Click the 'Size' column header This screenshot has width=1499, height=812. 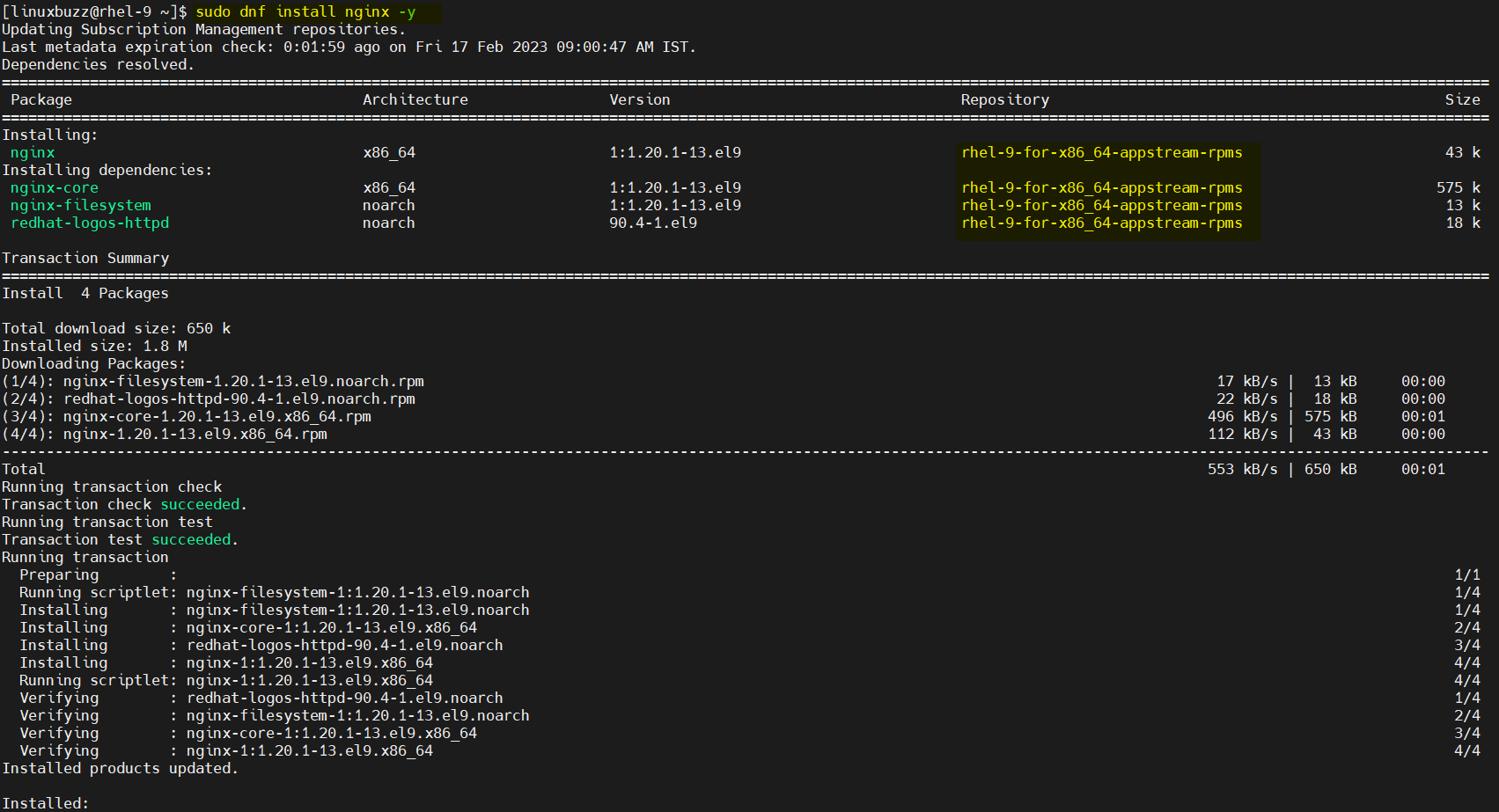click(1463, 99)
